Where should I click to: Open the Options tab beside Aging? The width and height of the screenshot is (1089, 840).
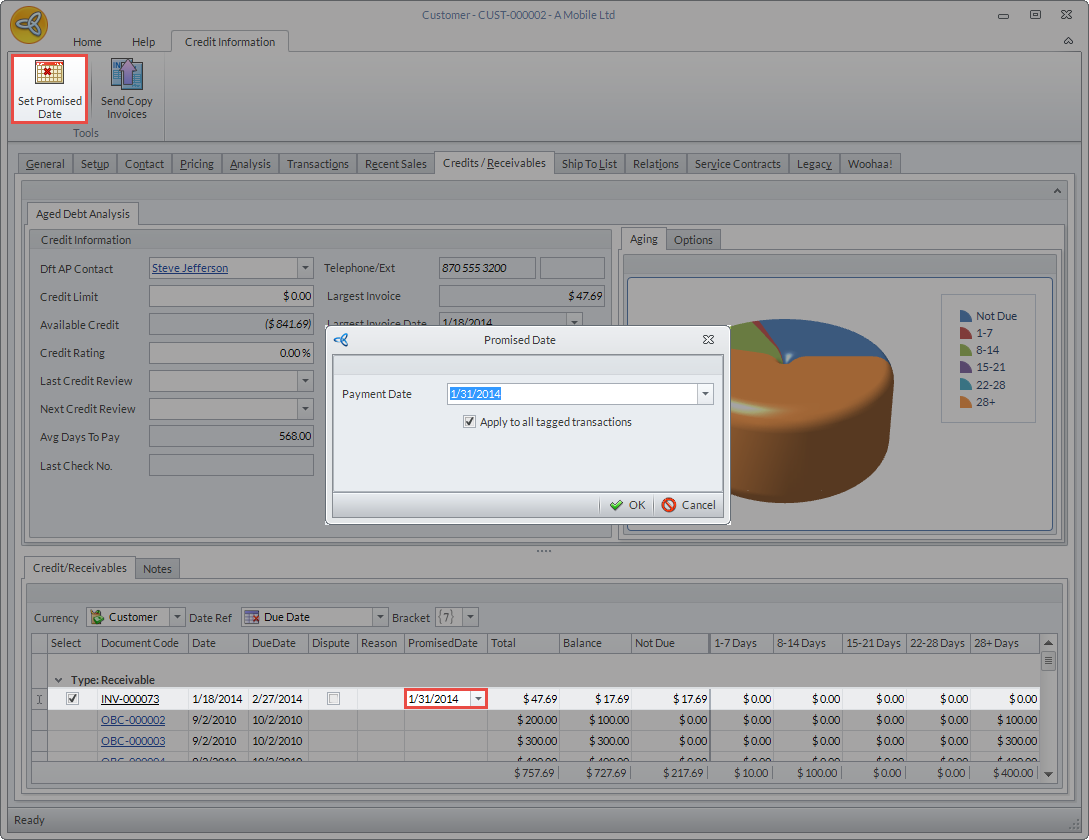(693, 240)
